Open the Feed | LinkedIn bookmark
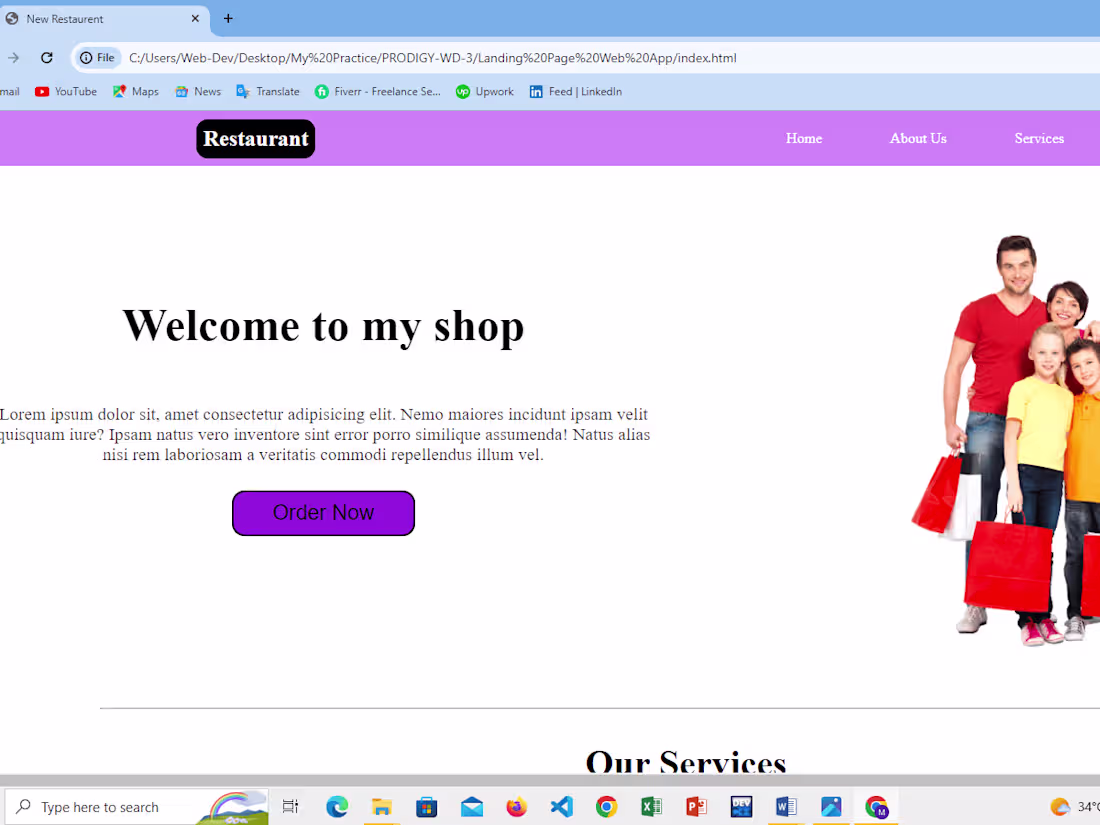The height and width of the screenshot is (825, 1100). coord(575,91)
